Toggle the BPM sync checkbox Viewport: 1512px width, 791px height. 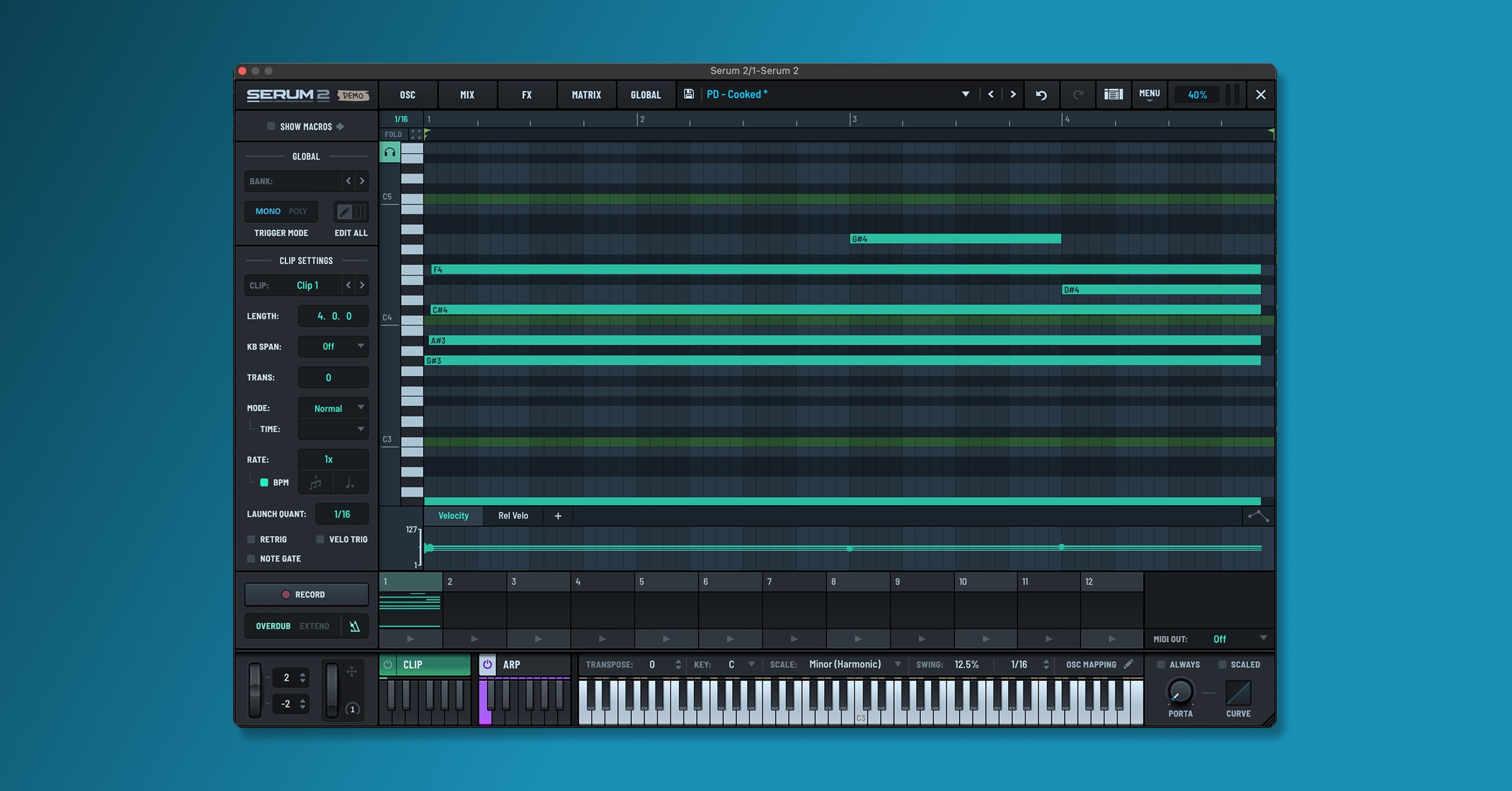point(264,482)
